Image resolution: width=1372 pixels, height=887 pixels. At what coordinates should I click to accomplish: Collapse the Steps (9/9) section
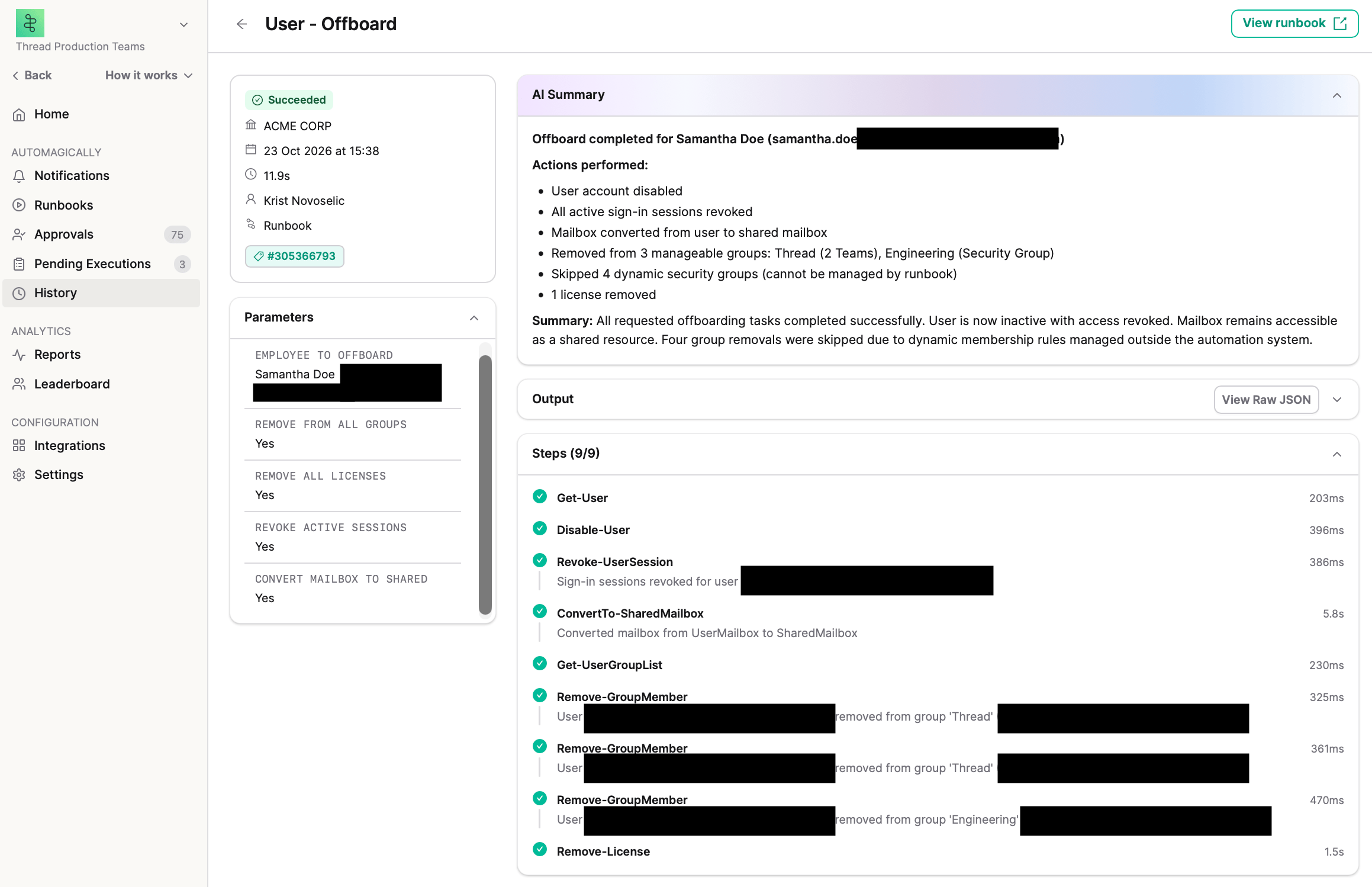pyautogui.click(x=1336, y=454)
